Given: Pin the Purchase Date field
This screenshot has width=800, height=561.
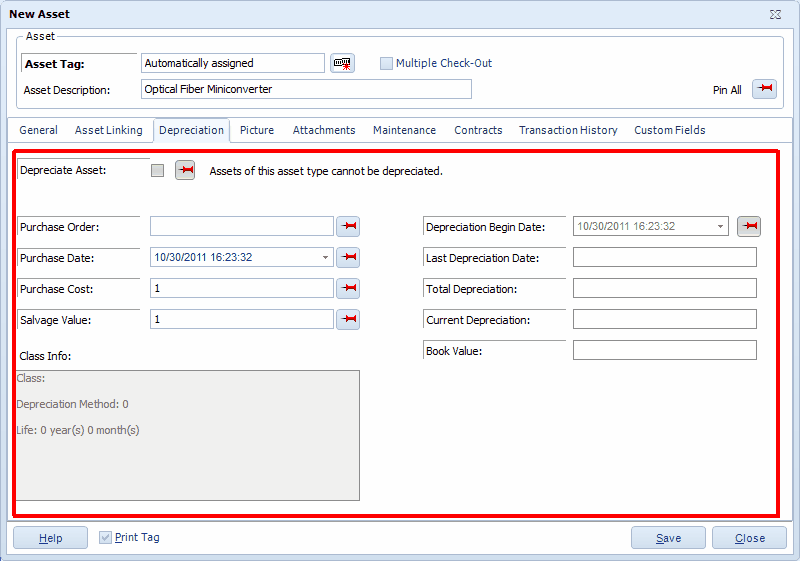Looking at the screenshot, I should click(348, 257).
